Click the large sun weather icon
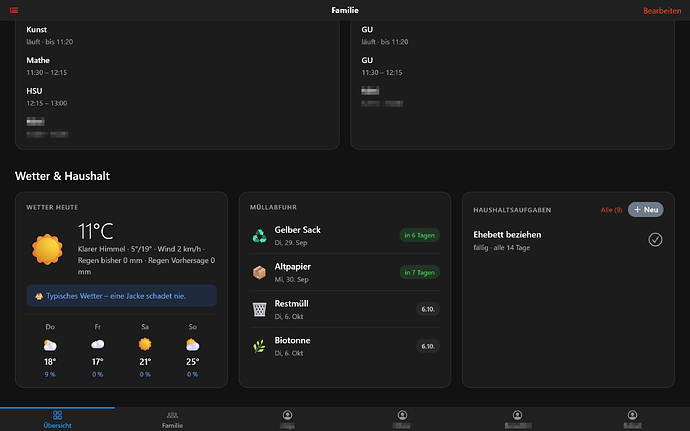Viewport: 690px width, 431px height. [47, 249]
